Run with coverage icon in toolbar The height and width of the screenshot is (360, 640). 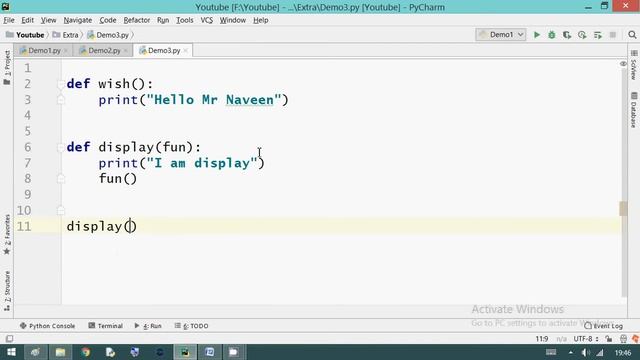point(567,35)
